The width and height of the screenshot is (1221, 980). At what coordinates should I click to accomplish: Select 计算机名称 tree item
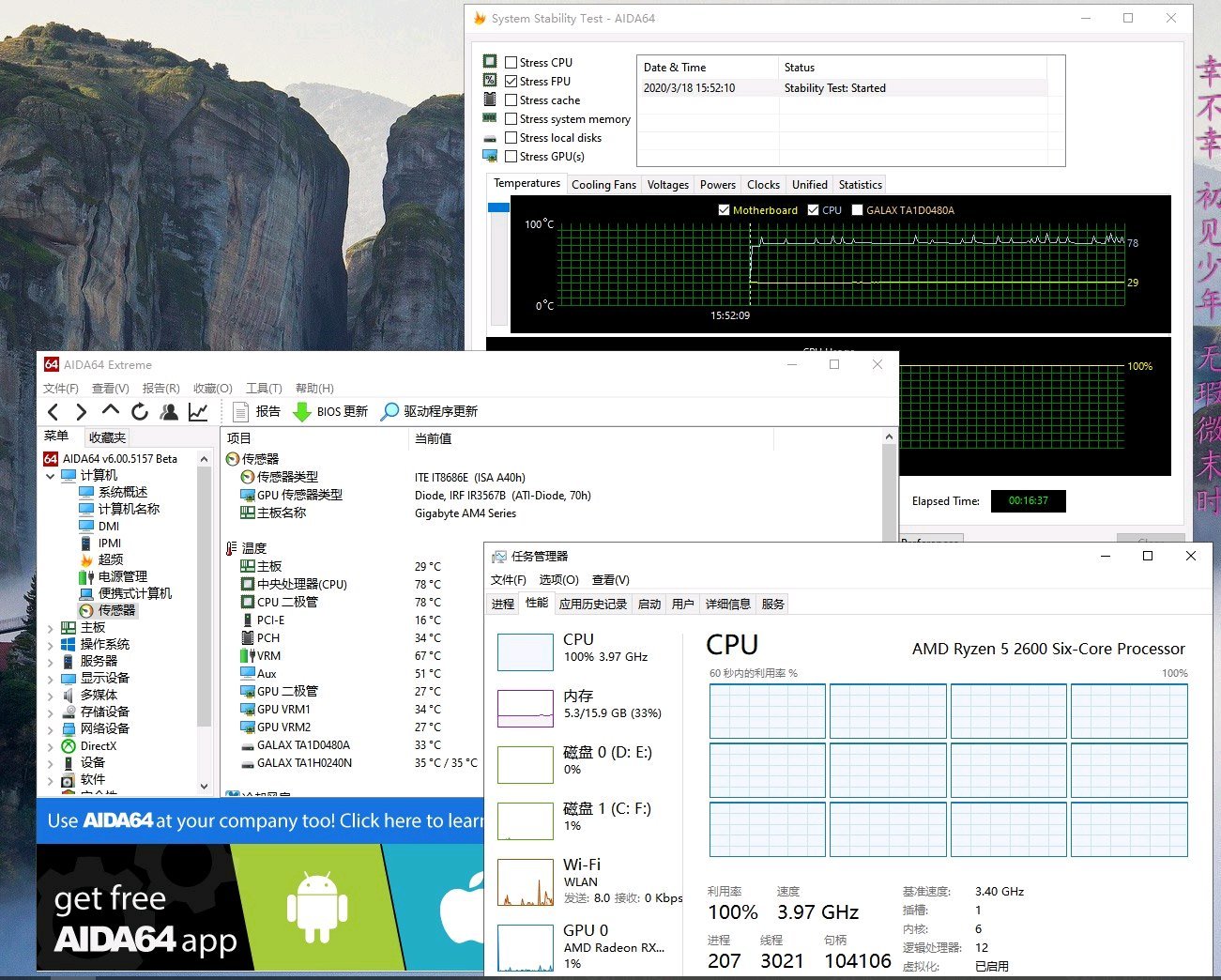[129, 509]
